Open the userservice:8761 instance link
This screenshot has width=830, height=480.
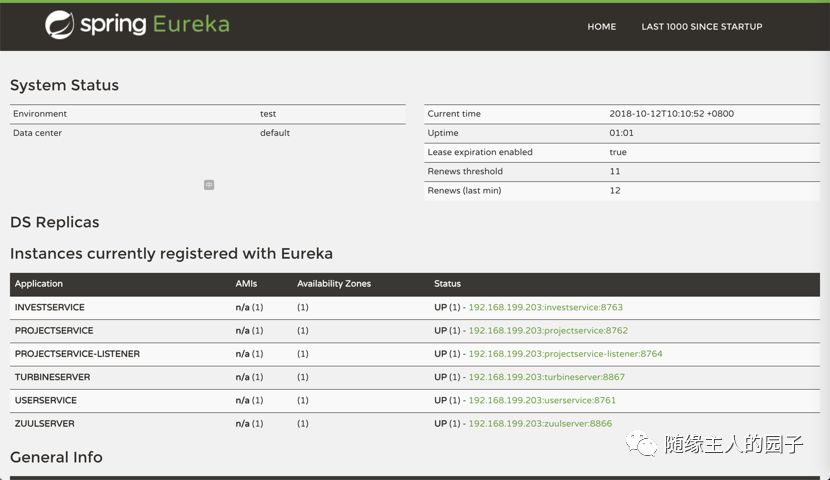[x=542, y=400]
